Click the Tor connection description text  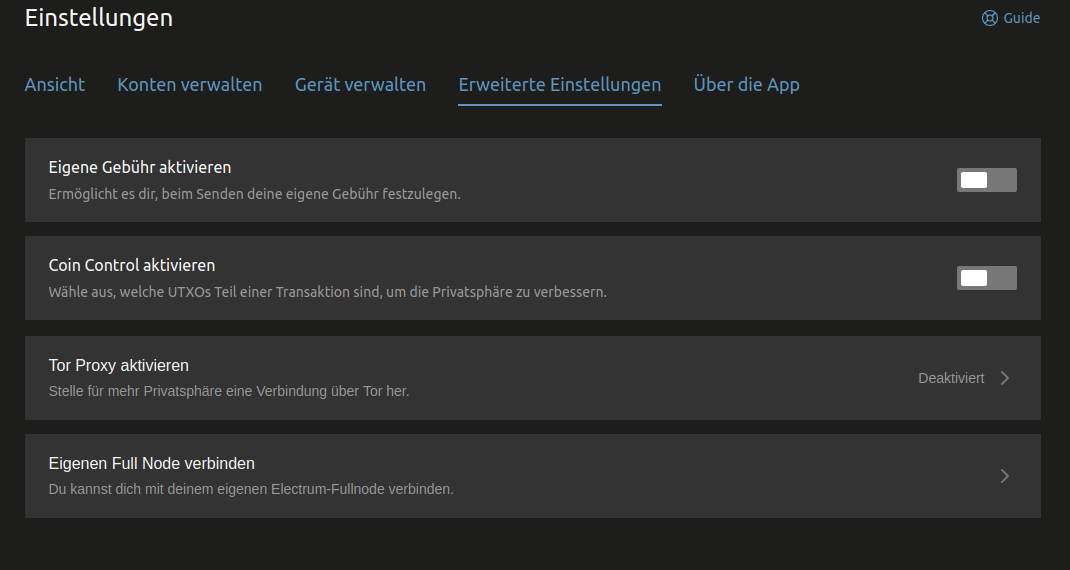pyautogui.click(x=229, y=392)
